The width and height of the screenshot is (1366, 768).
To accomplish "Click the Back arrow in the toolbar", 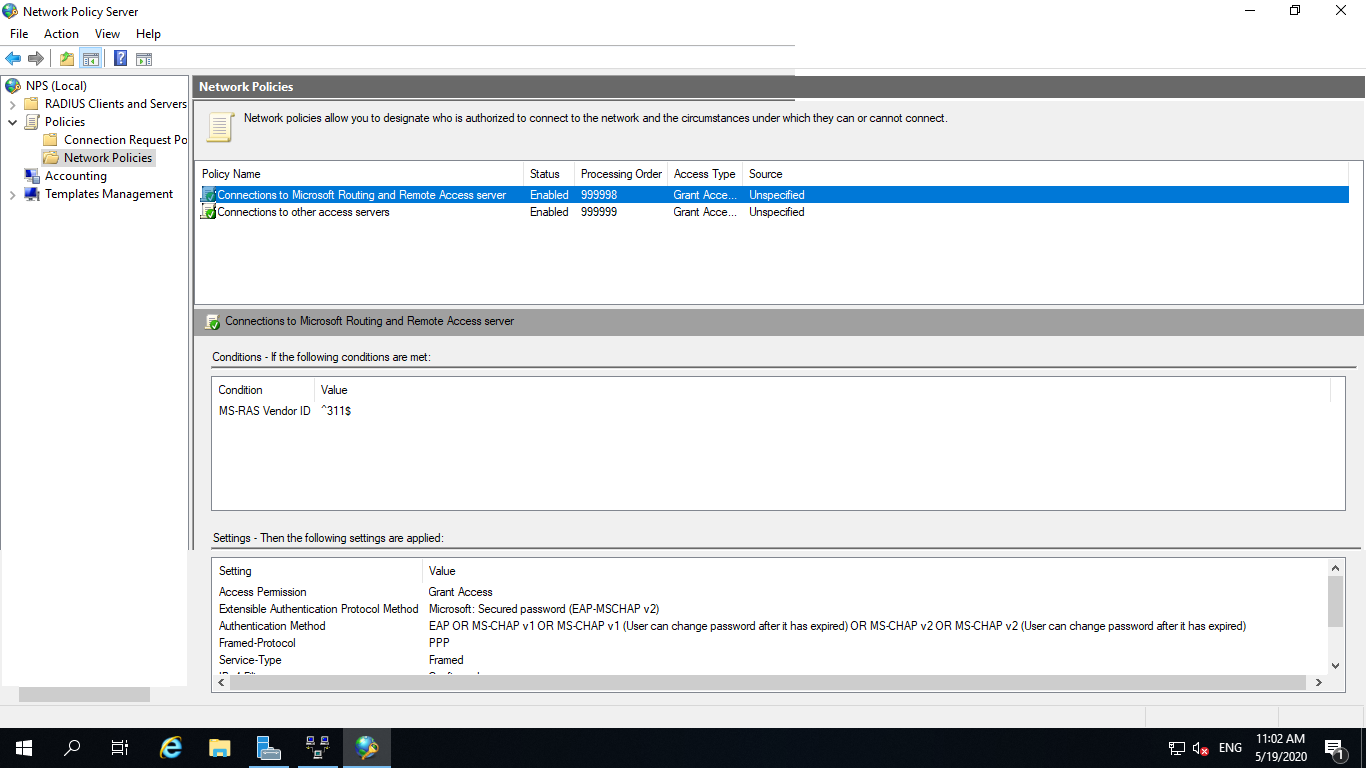I will coord(13,59).
